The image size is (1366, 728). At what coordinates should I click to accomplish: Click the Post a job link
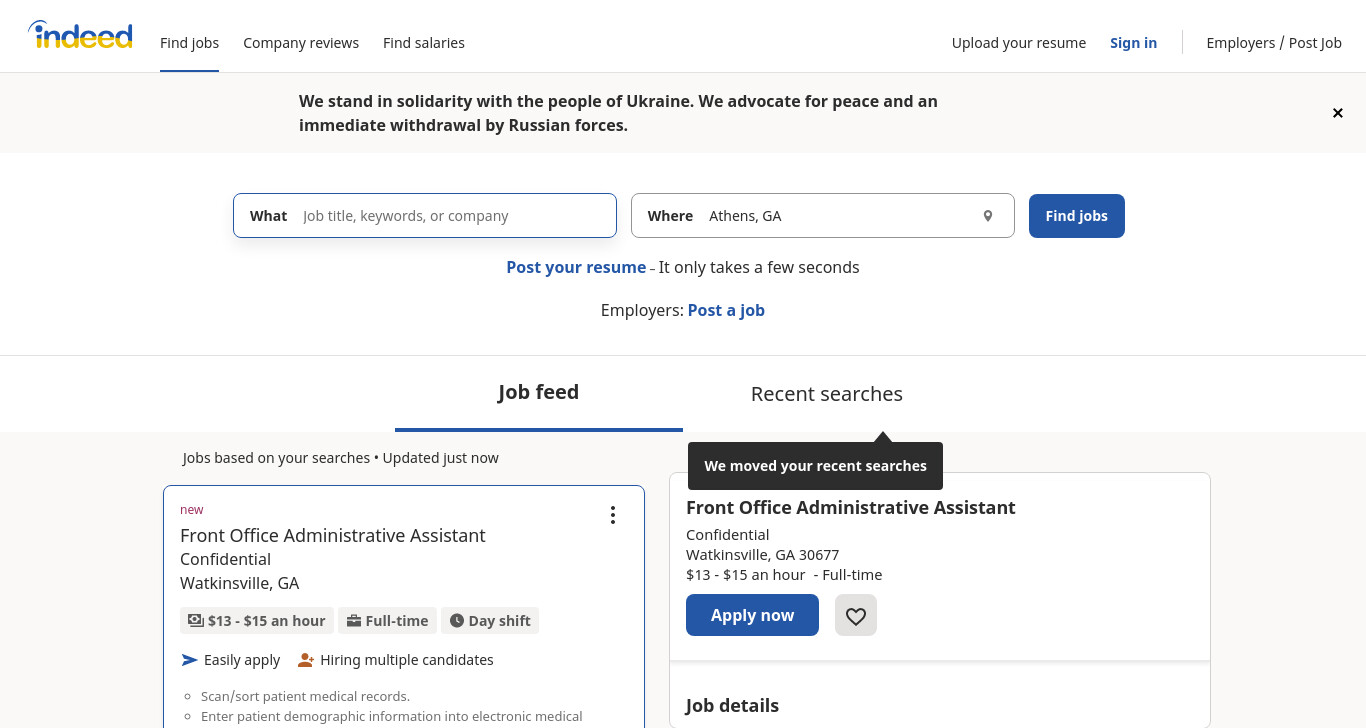click(726, 310)
